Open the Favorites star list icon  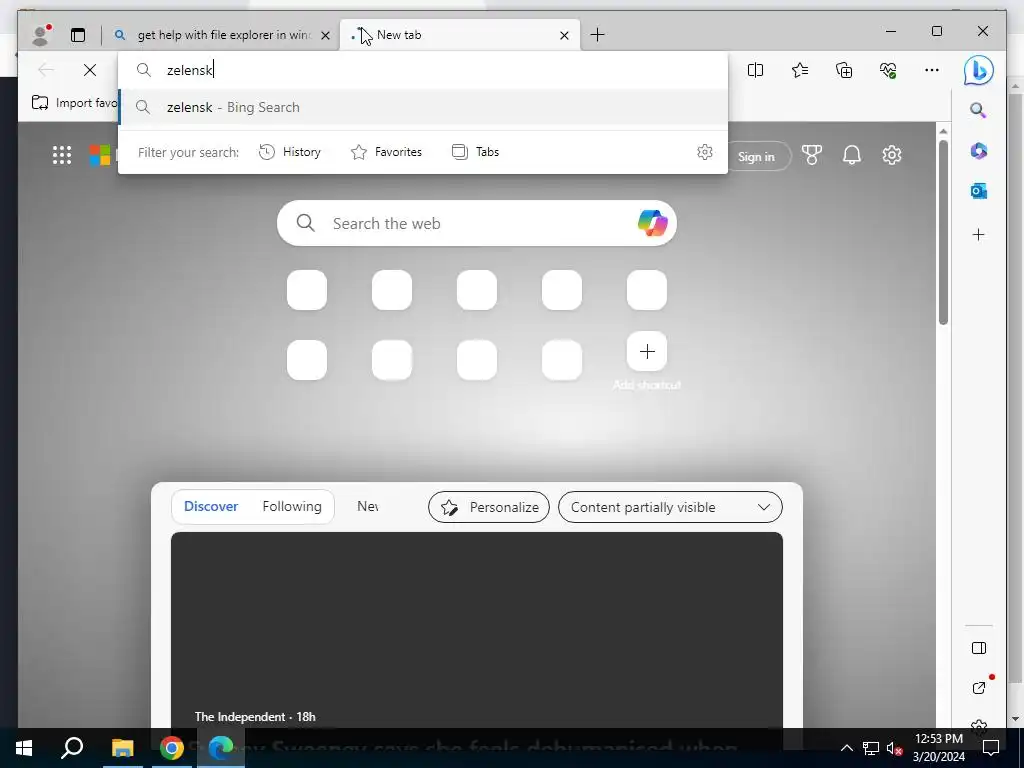coord(800,70)
